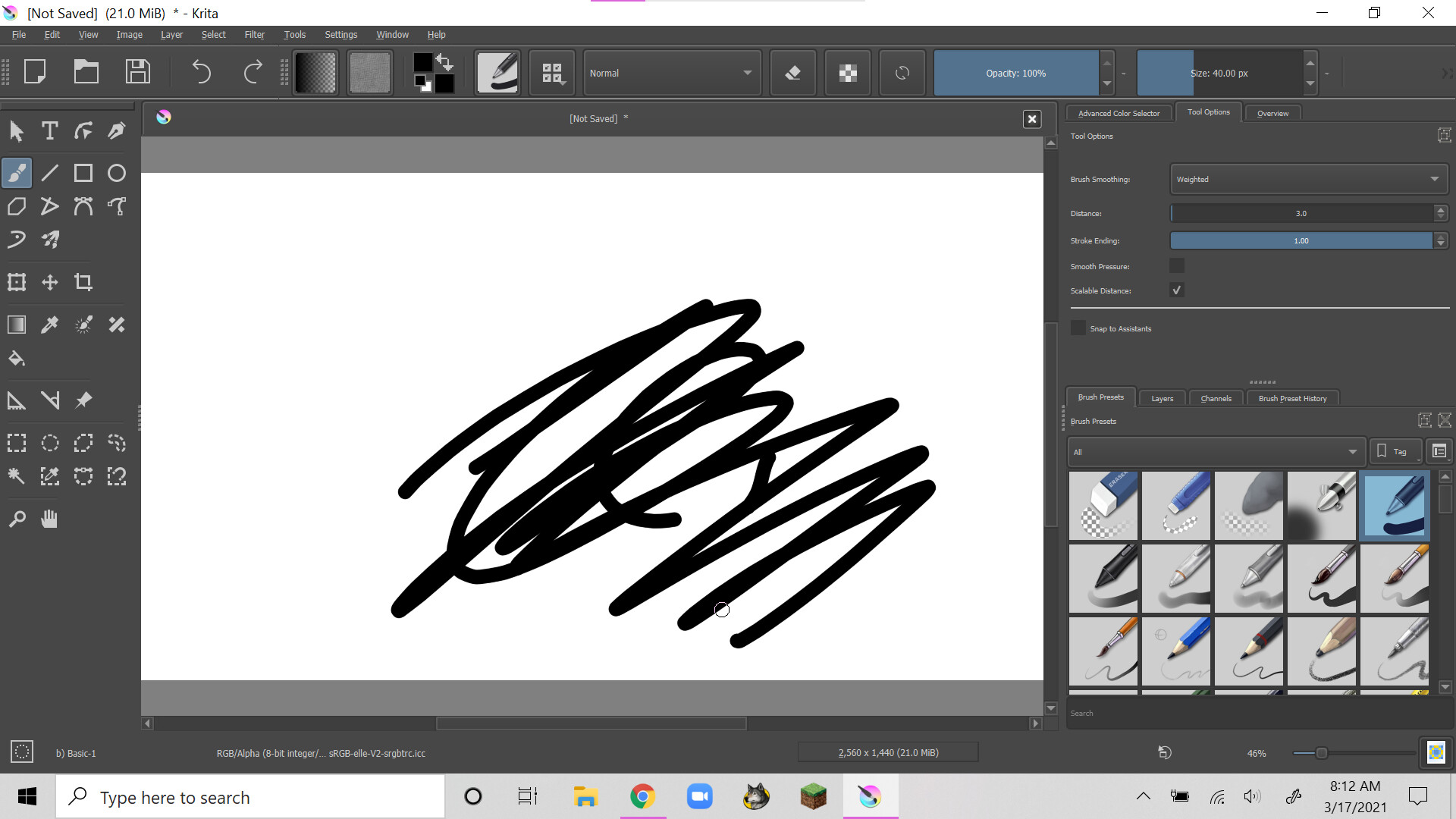
Task: Toggle eraser mode in toolbar
Action: [x=792, y=73]
